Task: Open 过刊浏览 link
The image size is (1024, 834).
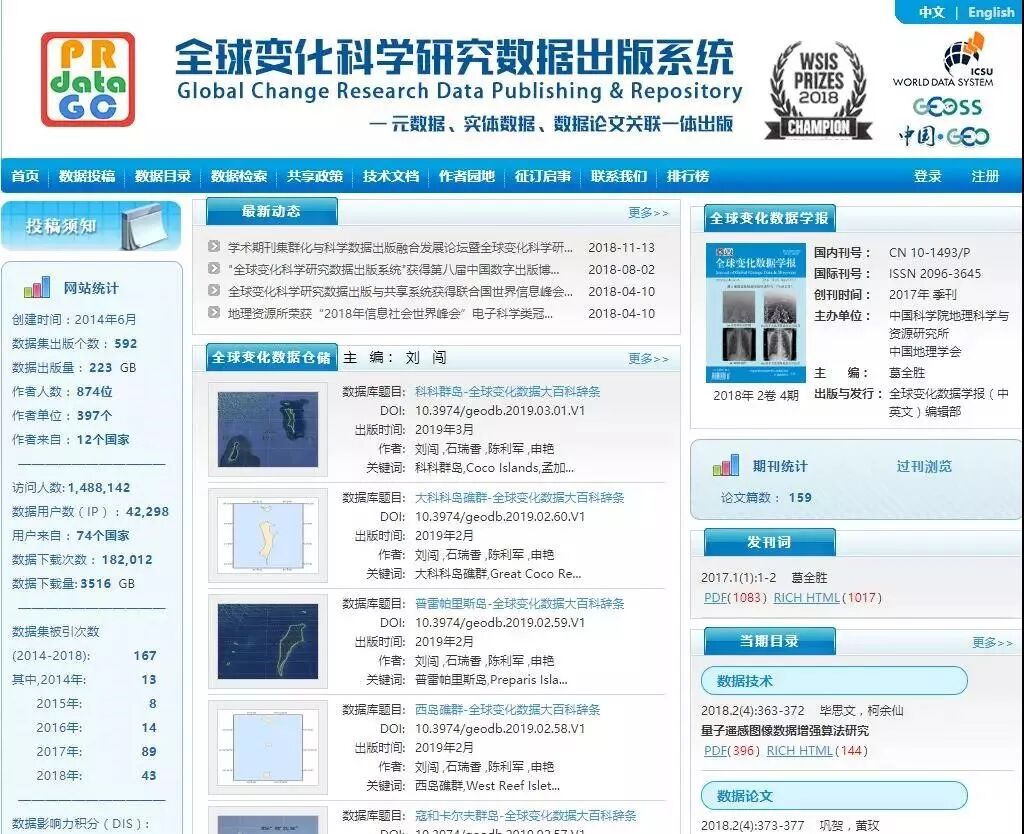Action: tap(923, 466)
